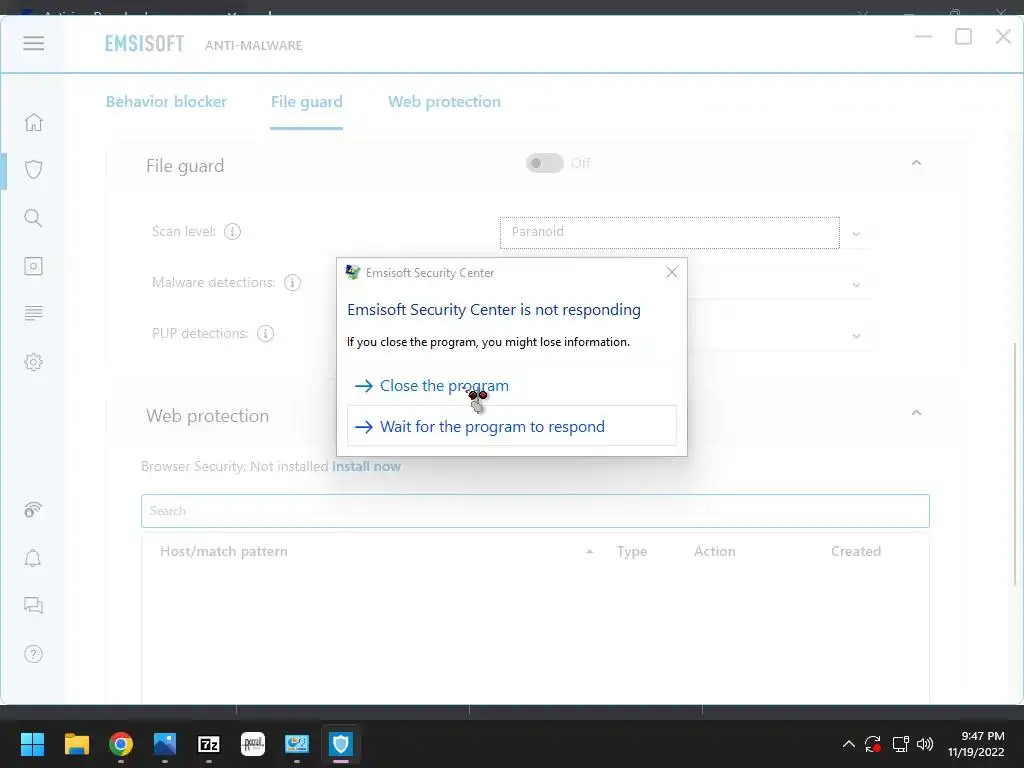Click the Emsisoft Security Center dialog icon

click(353, 272)
